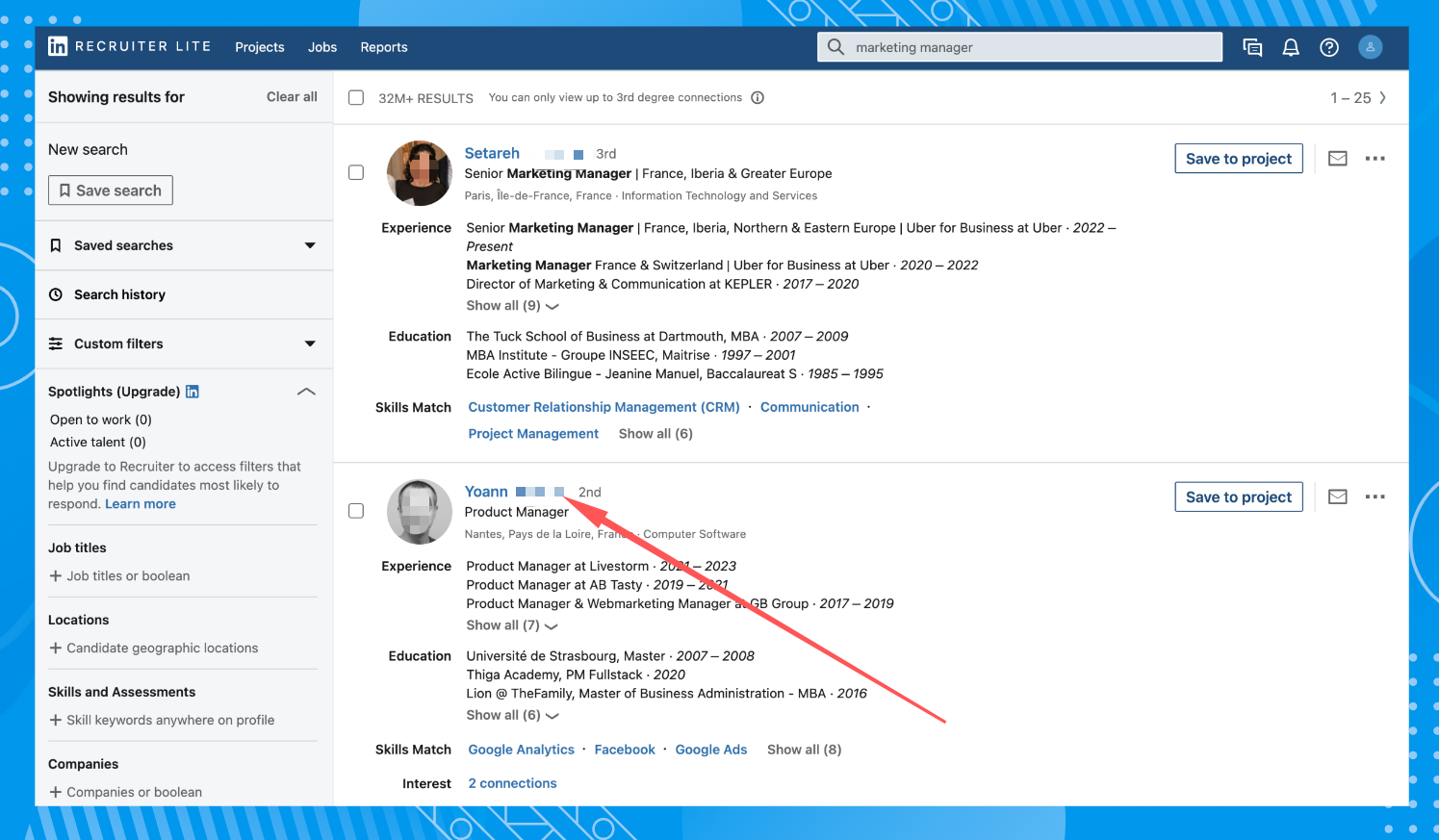The width and height of the screenshot is (1439, 840).
Task: Click LinkedIn badge beside Spotlights (Upgrade)
Action: tap(193, 392)
